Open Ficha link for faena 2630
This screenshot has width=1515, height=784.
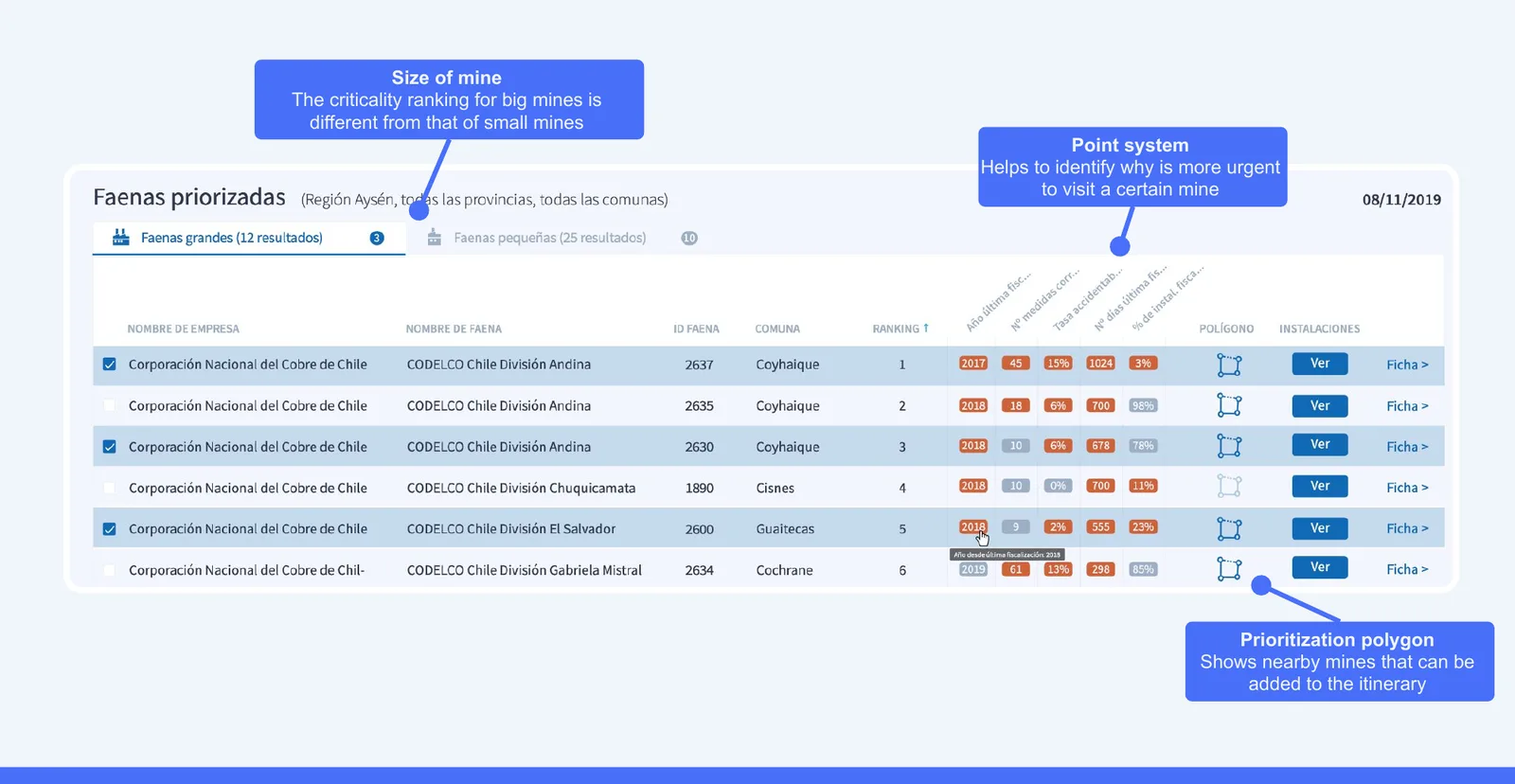pyautogui.click(x=1407, y=447)
